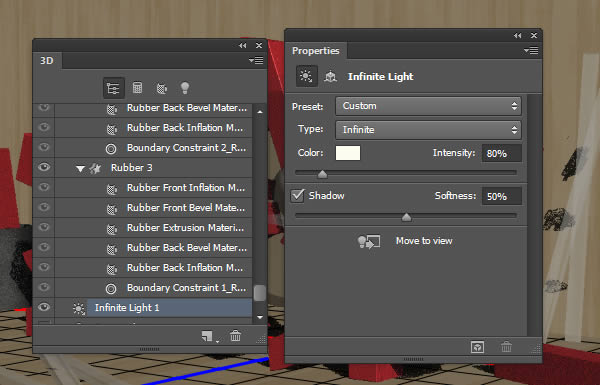The height and width of the screenshot is (385, 600).
Task: Click 3D panel scrollbar up arrow
Action: coord(260,112)
